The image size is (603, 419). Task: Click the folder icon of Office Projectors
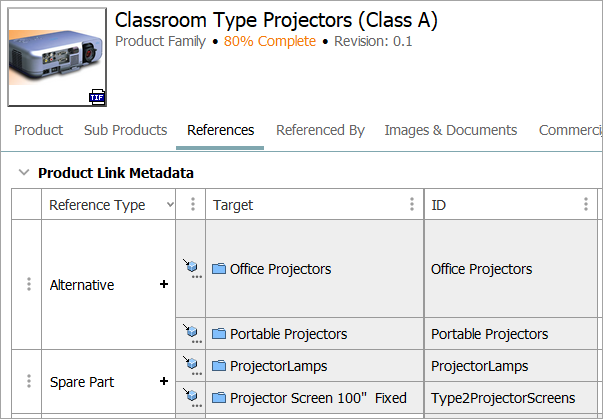[x=219, y=269]
